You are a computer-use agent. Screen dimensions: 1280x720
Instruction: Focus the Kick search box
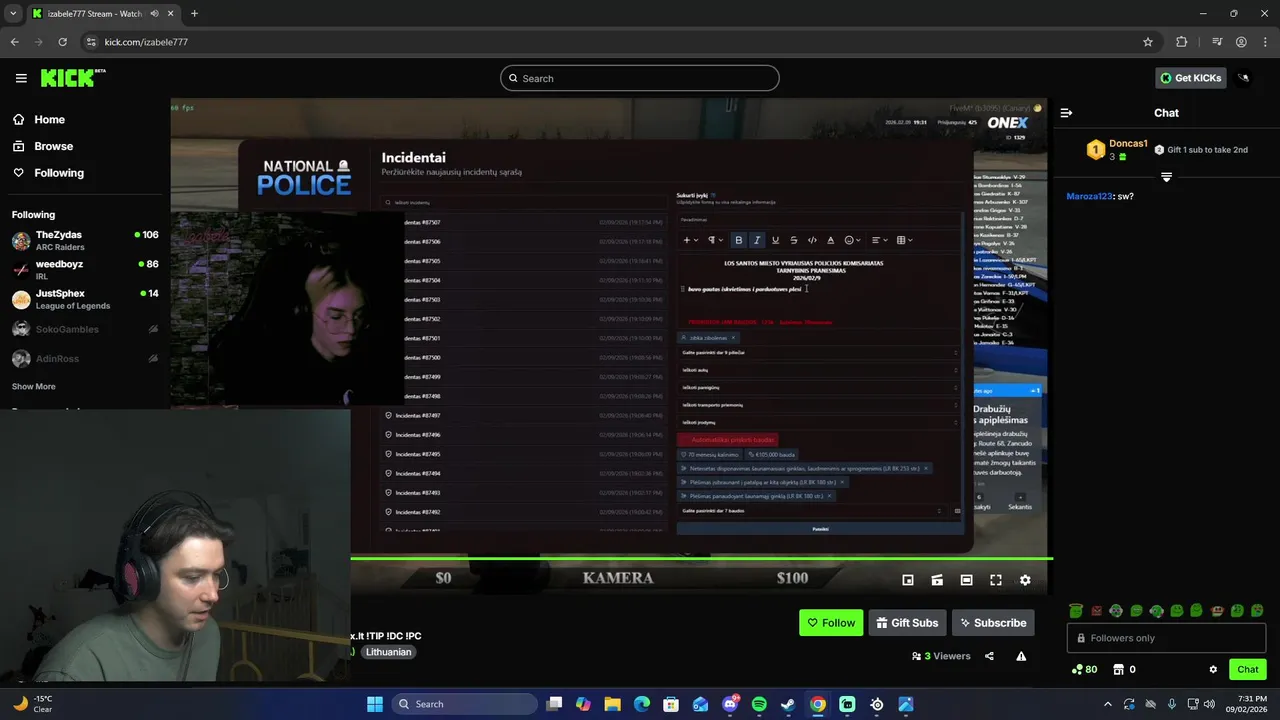click(640, 78)
